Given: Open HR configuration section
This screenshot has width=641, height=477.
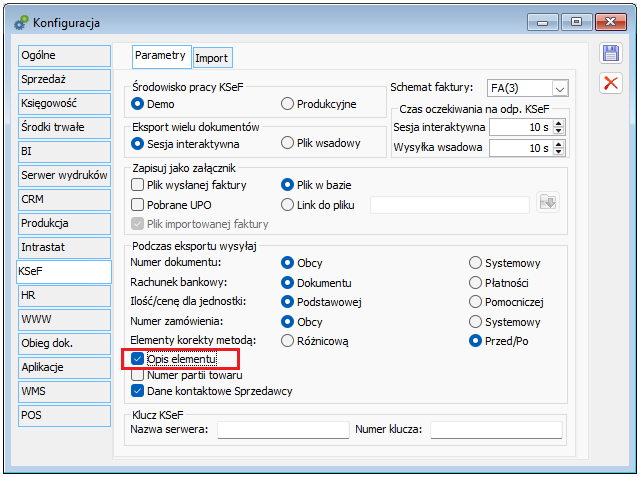Looking at the screenshot, I should click(x=64, y=296).
